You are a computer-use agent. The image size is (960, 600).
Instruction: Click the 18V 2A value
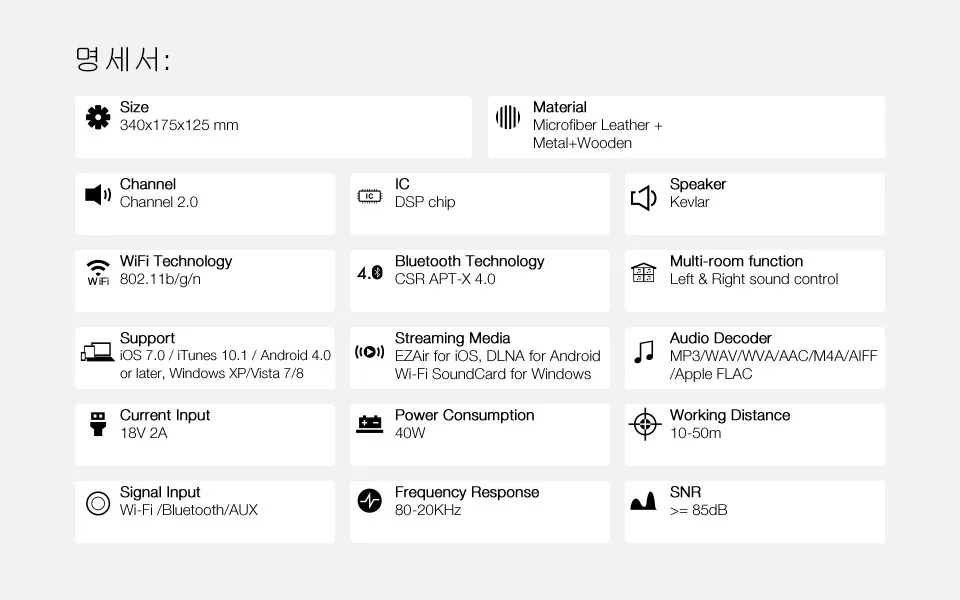point(143,433)
